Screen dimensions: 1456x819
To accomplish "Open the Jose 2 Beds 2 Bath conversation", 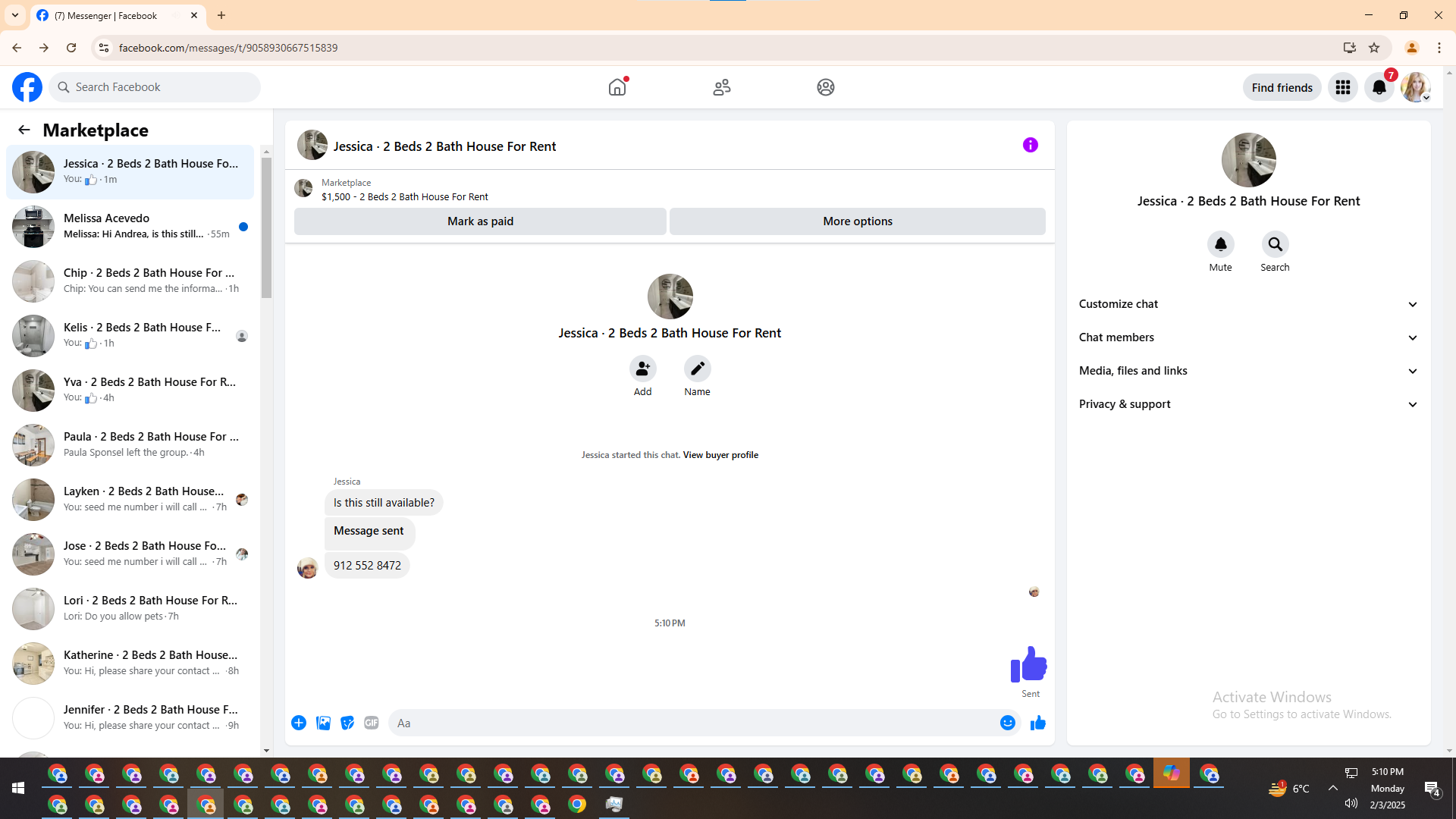I will point(130,554).
